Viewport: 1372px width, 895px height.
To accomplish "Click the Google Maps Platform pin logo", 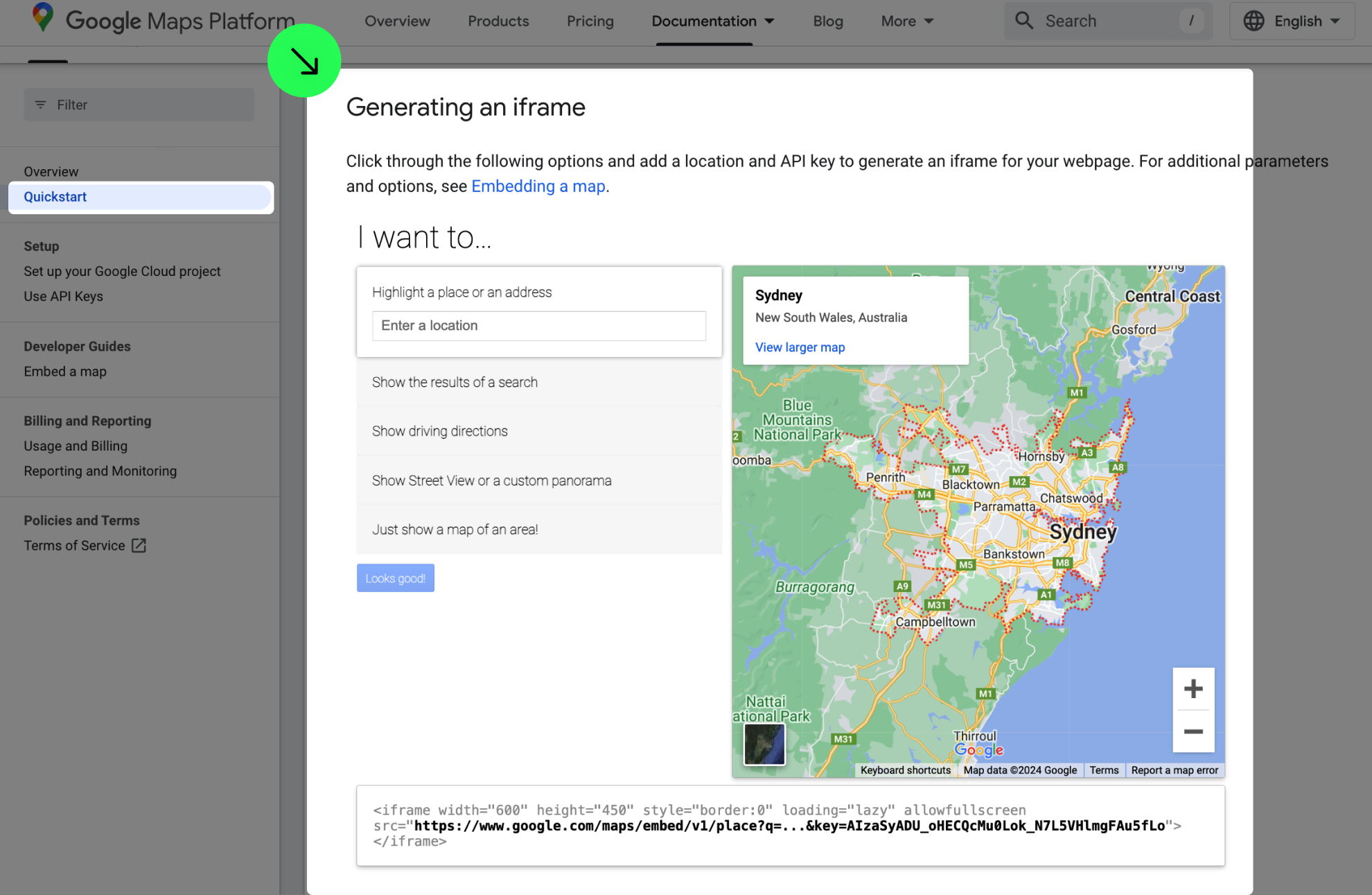I will click(x=43, y=17).
